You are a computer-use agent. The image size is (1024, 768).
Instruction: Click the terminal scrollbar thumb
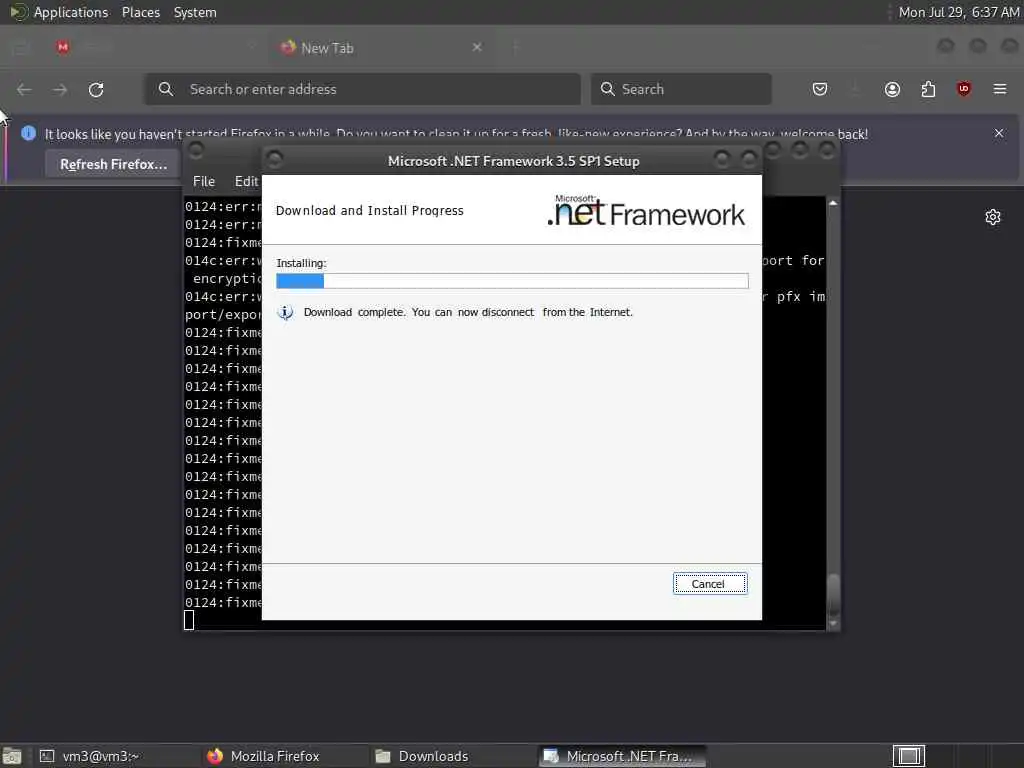[x=833, y=593]
